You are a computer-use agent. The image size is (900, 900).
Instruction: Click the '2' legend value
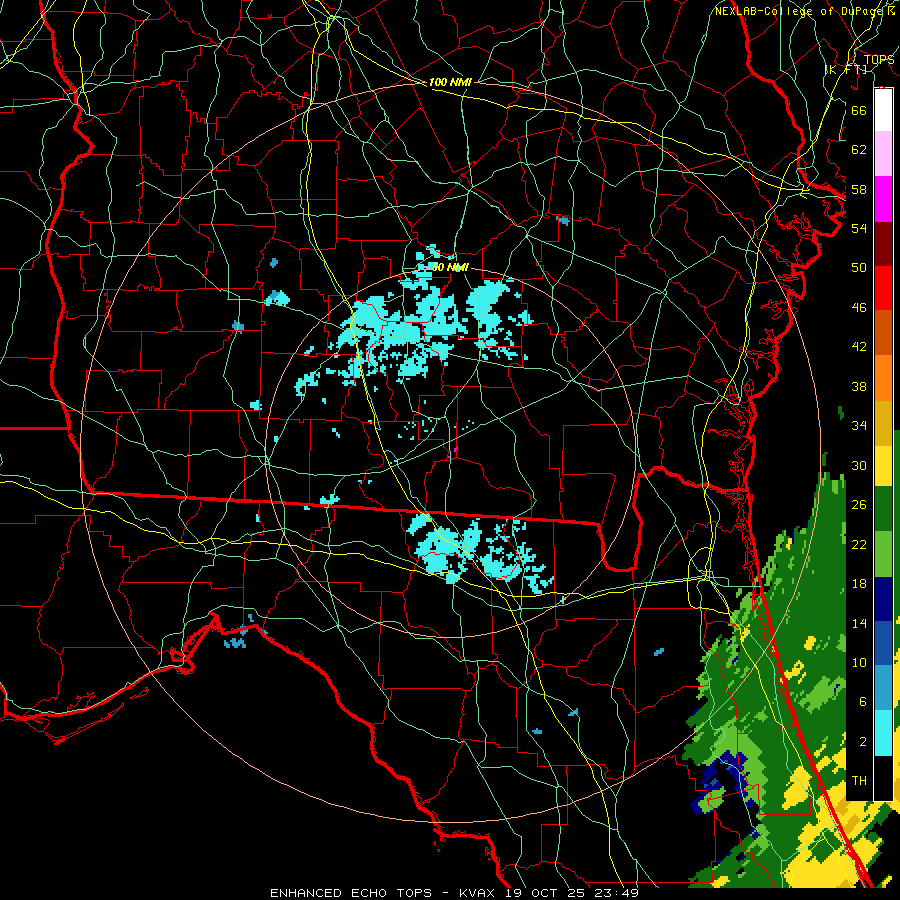tap(863, 742)
